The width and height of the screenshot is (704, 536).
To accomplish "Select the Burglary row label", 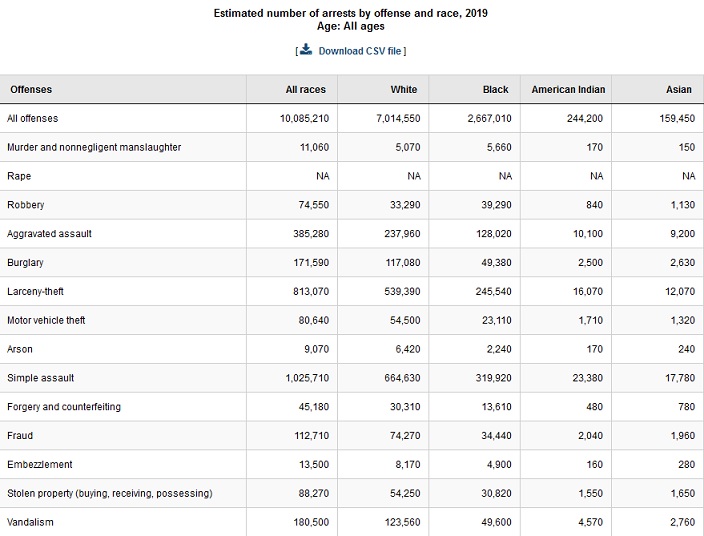I will click(26, 263).
